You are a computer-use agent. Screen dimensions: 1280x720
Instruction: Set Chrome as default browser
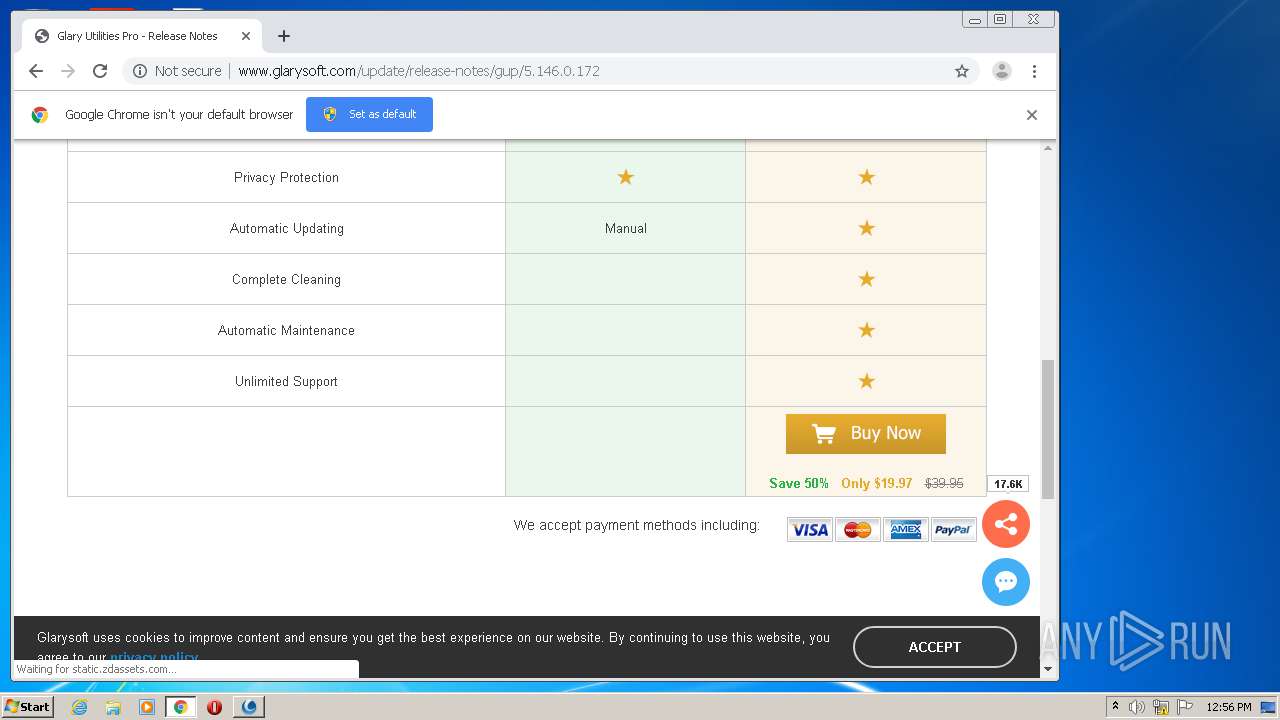[369, 114]
